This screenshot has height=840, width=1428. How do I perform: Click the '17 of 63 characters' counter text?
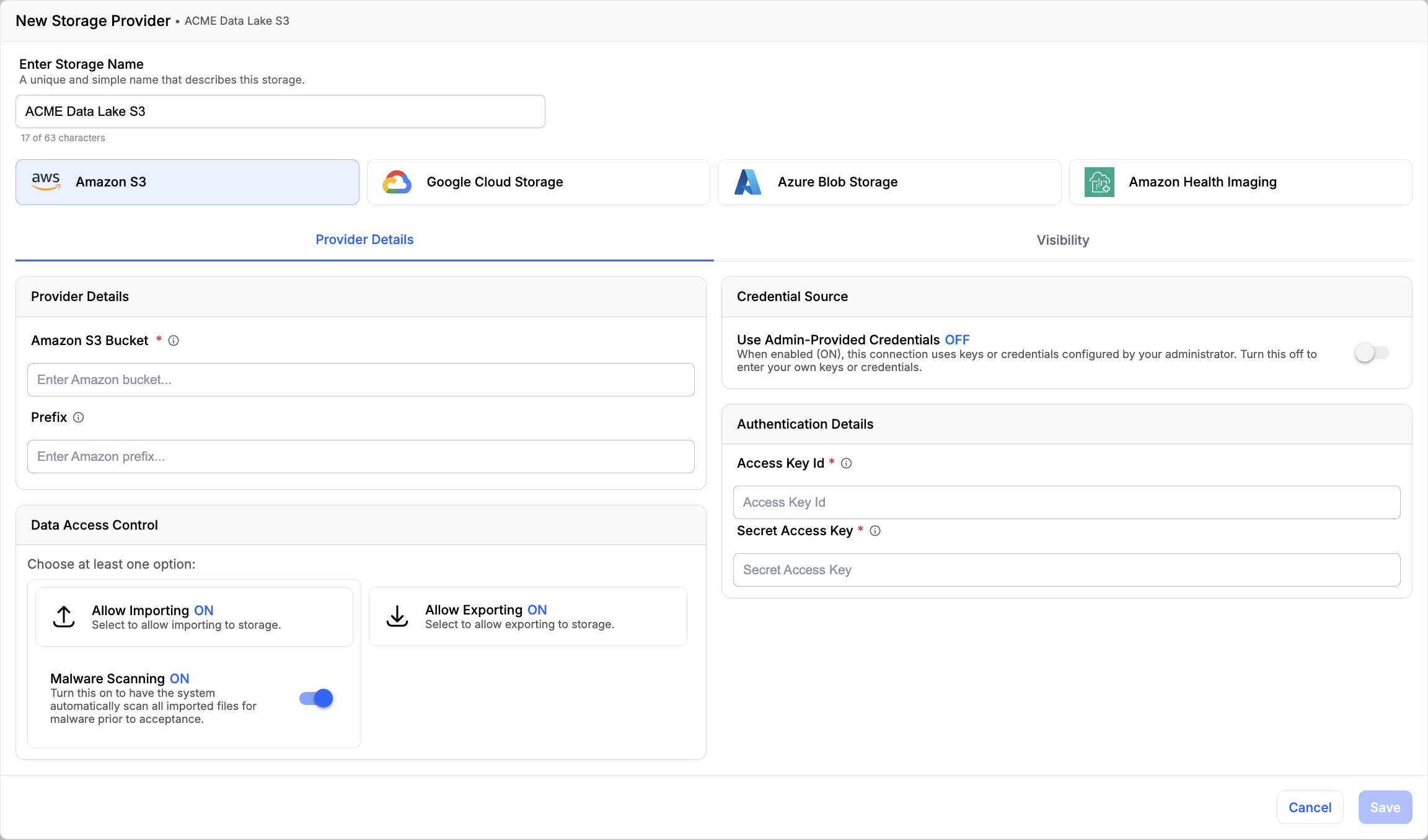click(x=63, y=138)
